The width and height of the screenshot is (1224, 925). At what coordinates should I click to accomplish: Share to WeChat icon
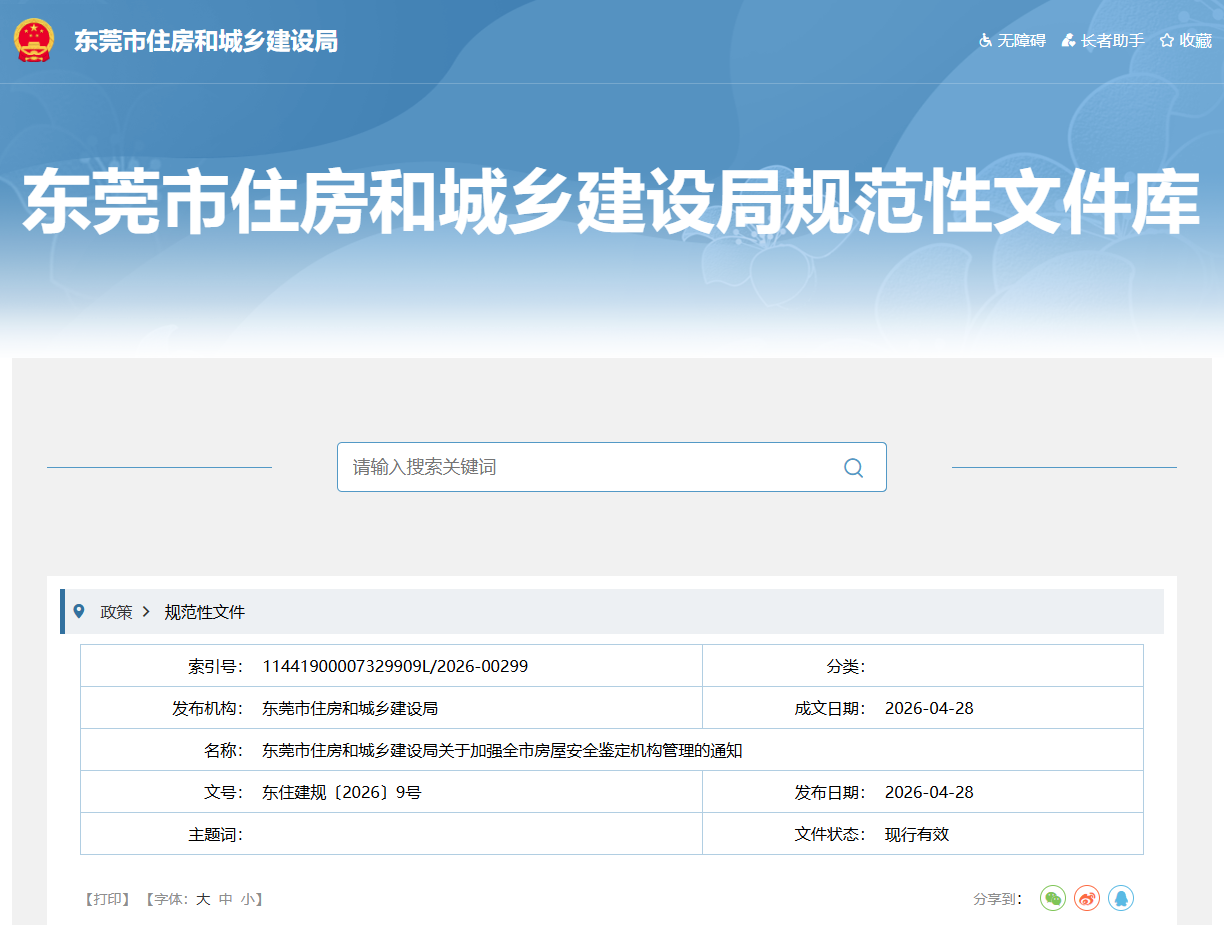[x=1053, y=898]
